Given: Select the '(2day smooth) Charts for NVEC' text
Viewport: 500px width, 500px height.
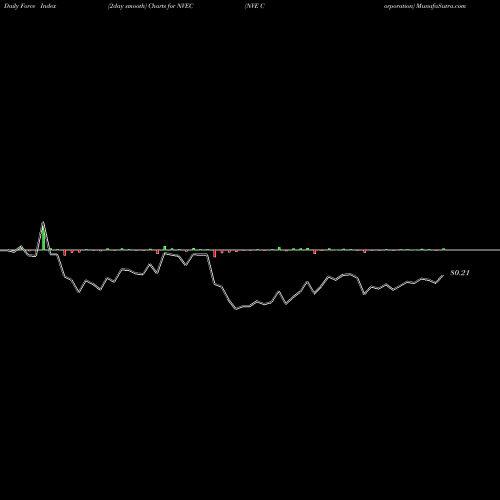Looking at the screenshot, I should tap(150, 6).
